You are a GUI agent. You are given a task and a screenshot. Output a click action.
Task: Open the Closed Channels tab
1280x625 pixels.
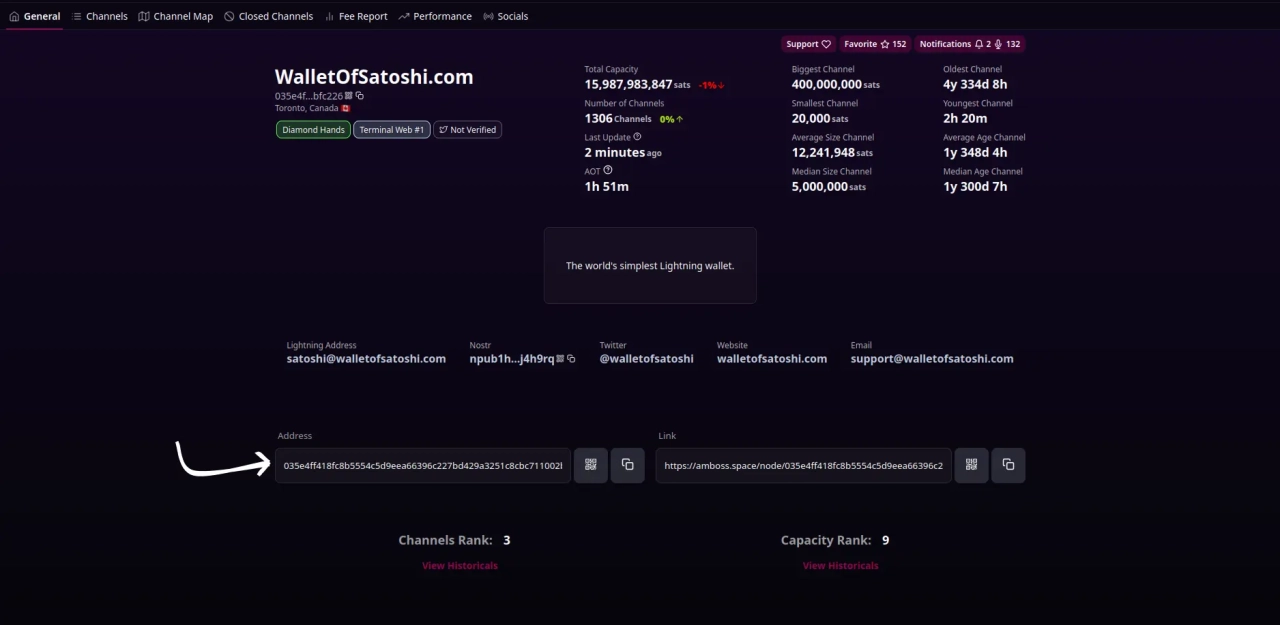[x=268, y=16]
